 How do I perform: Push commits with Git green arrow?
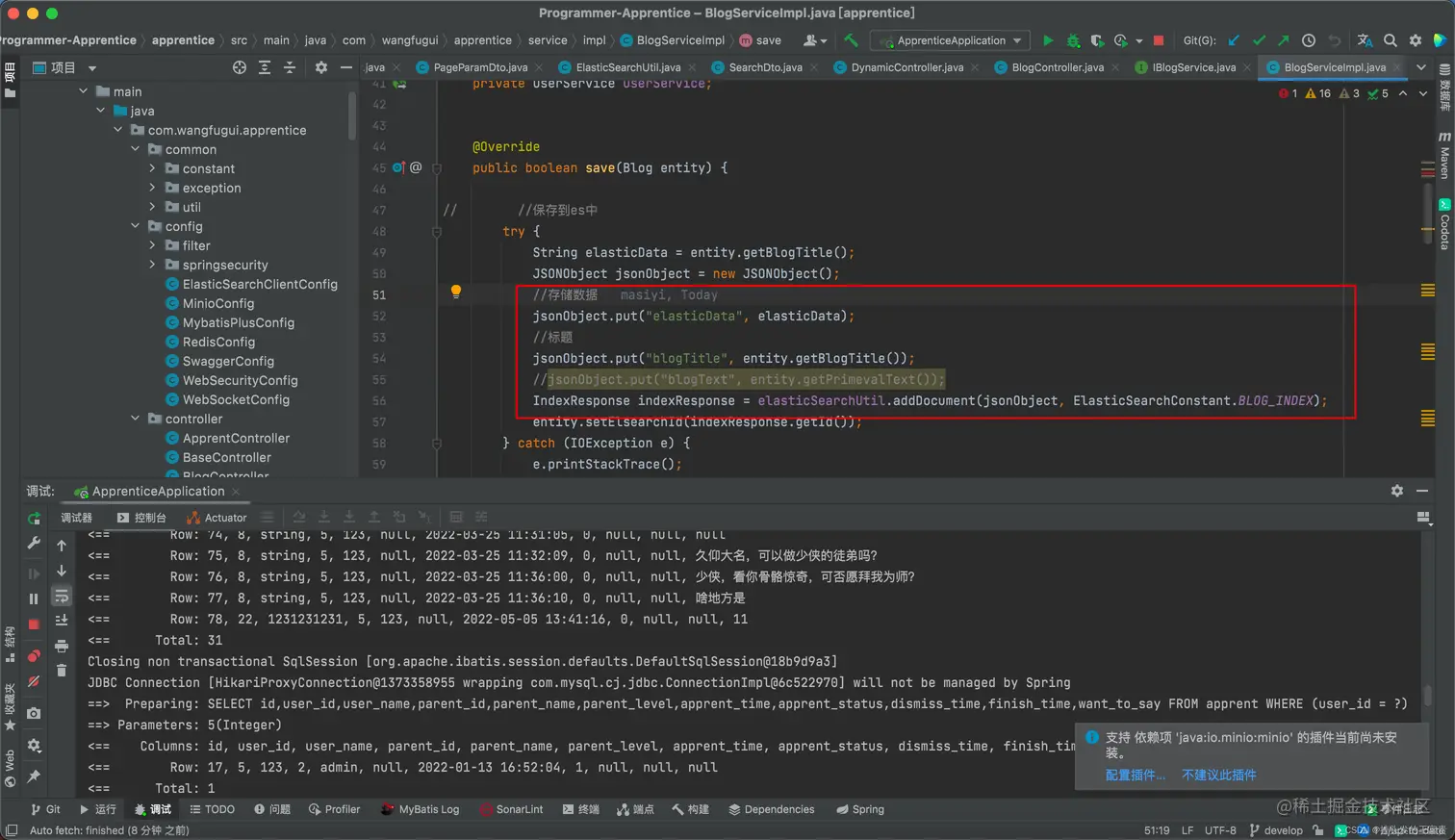(1284, 40)
